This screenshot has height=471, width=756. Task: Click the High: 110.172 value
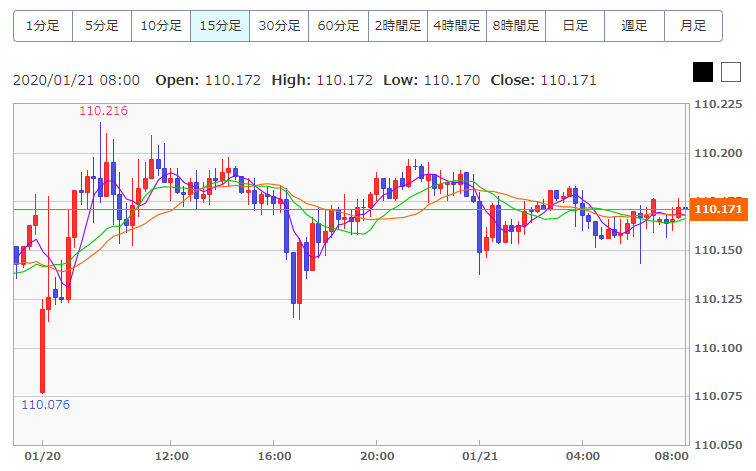pyautogui.click(x=322, y=80)
